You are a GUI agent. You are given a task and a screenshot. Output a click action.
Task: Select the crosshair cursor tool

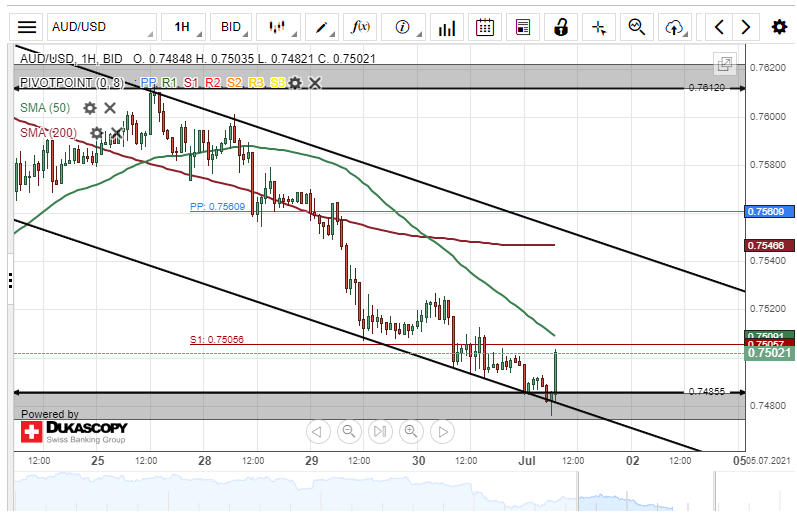tap(599, 27)
